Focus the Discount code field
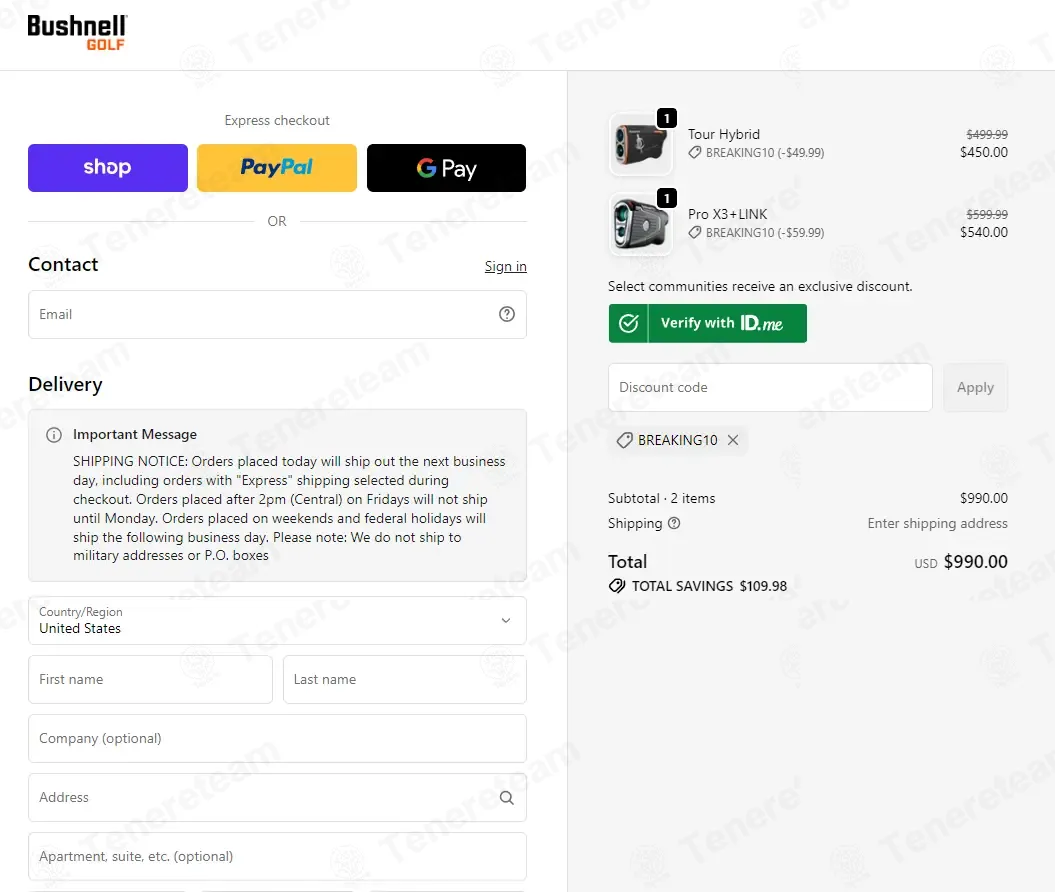This screenshot has width=1055, height=892. (770, 387)
